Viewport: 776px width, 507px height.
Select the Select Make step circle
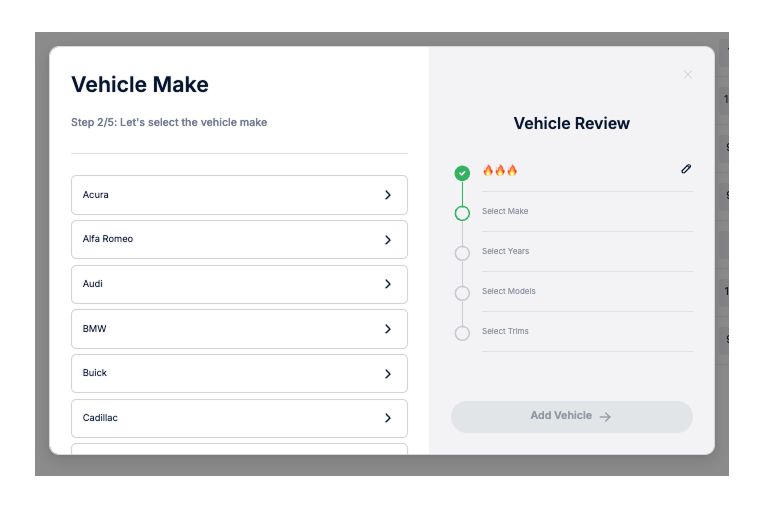coord(462,213)
